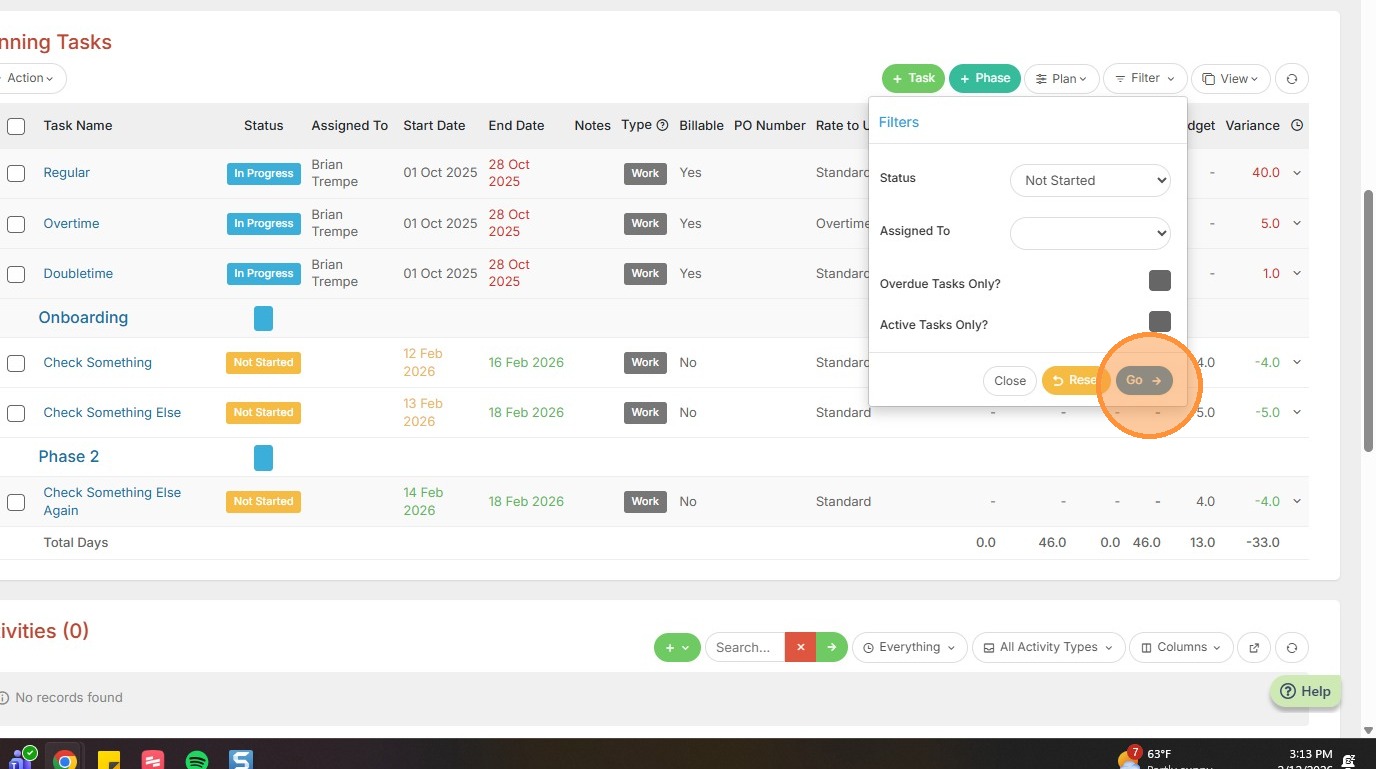
Task: Open the Everything activities filter
Action: tap(910, 648)
